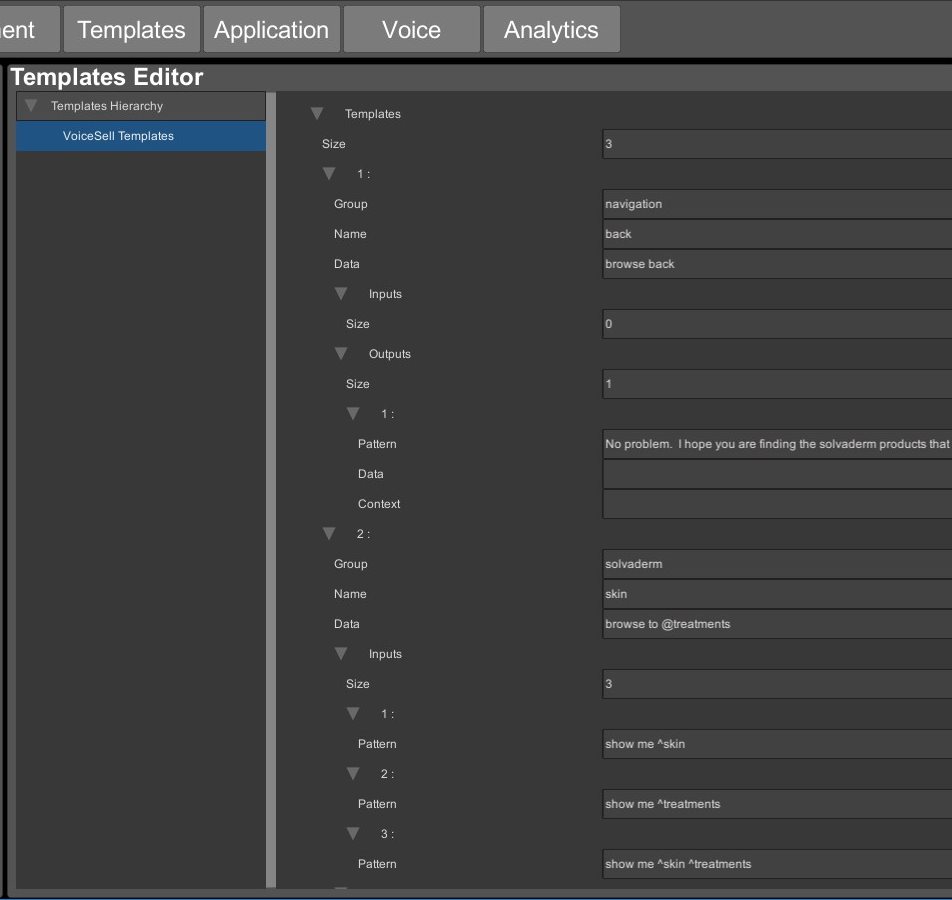The height and width of the screenshot is (900, 952).
Task: Edit the Group field containing 'navigation'
Action: coord(777,204)
